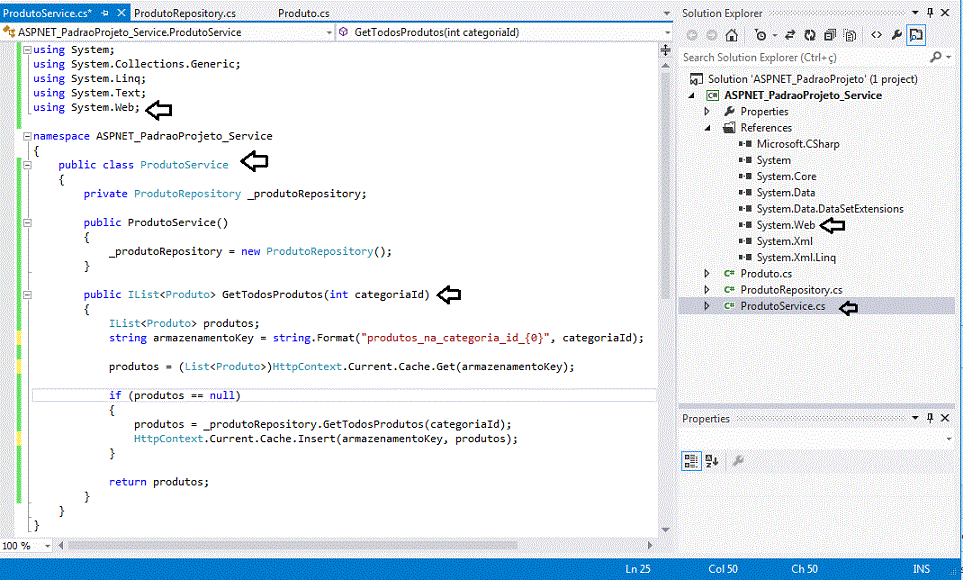Click the Property Pages wrench icon
The width and height of the screenshot is (963, 580).
(x=738, y=461)
